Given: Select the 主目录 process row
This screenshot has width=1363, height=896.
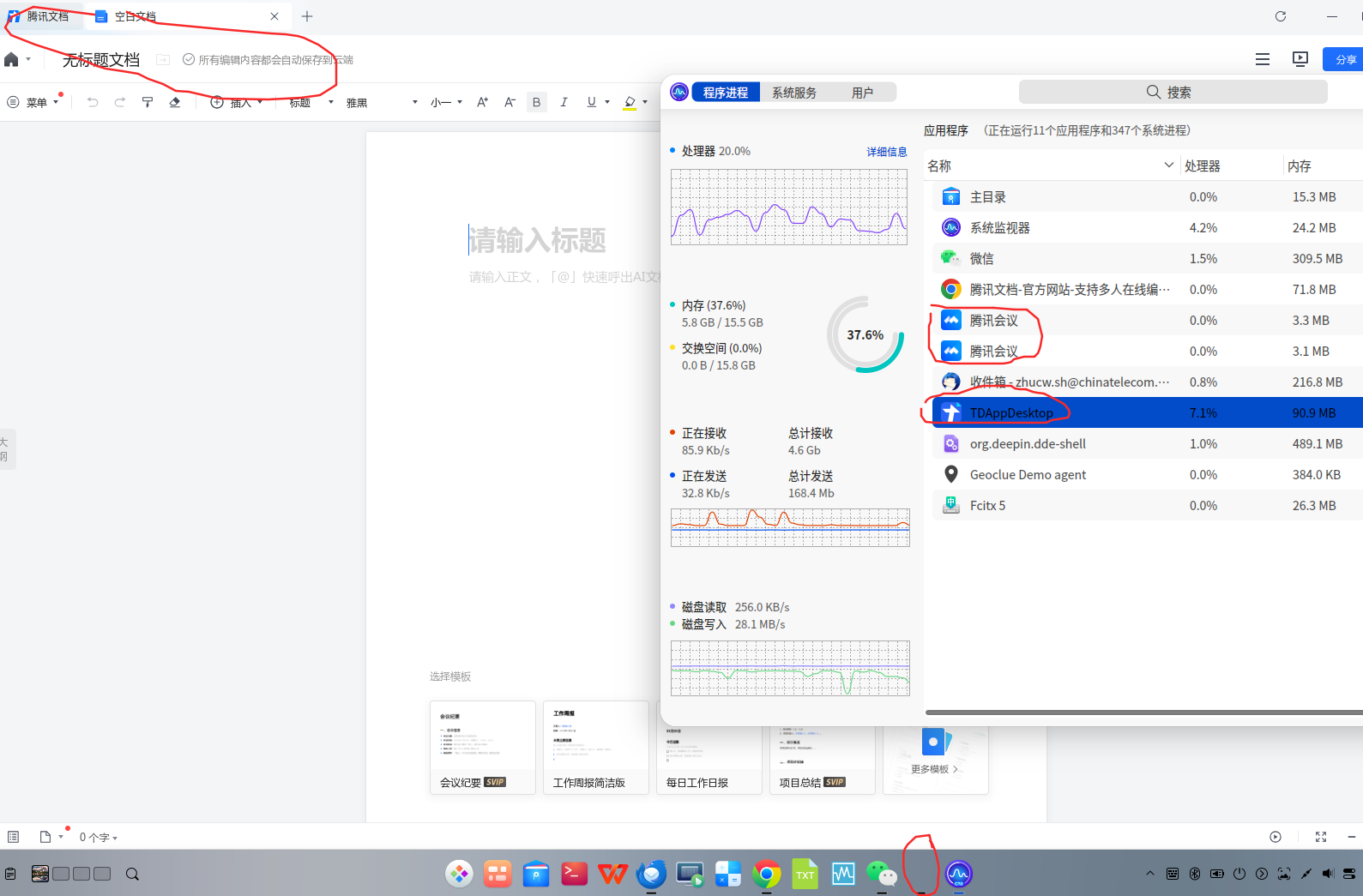Looking at the screenshot, I should tap(1148, 197).
